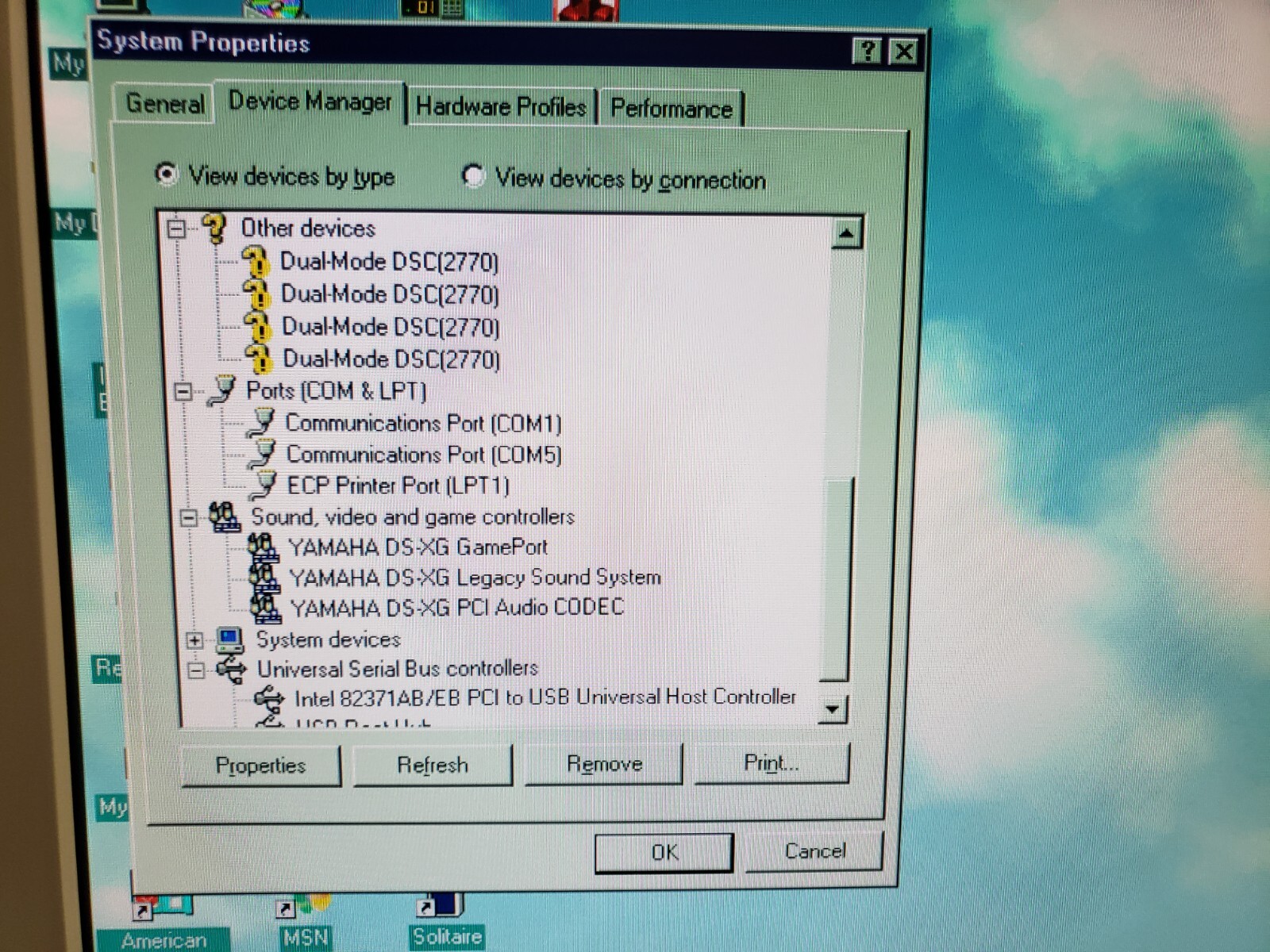The image size is (1270, 952).
Task: Click the Other devices question mark icon
Action: (214, 228)
